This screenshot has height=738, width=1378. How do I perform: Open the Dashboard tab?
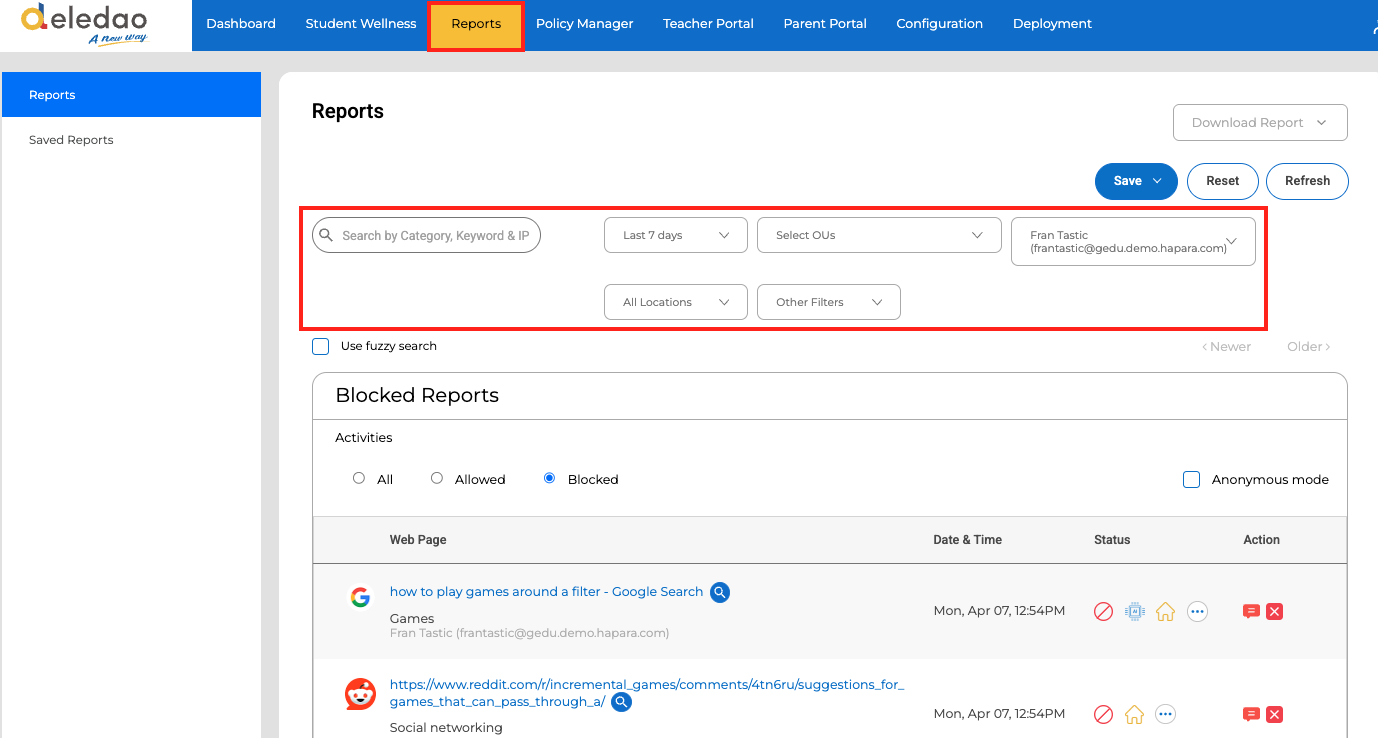(x=241, y=24)
